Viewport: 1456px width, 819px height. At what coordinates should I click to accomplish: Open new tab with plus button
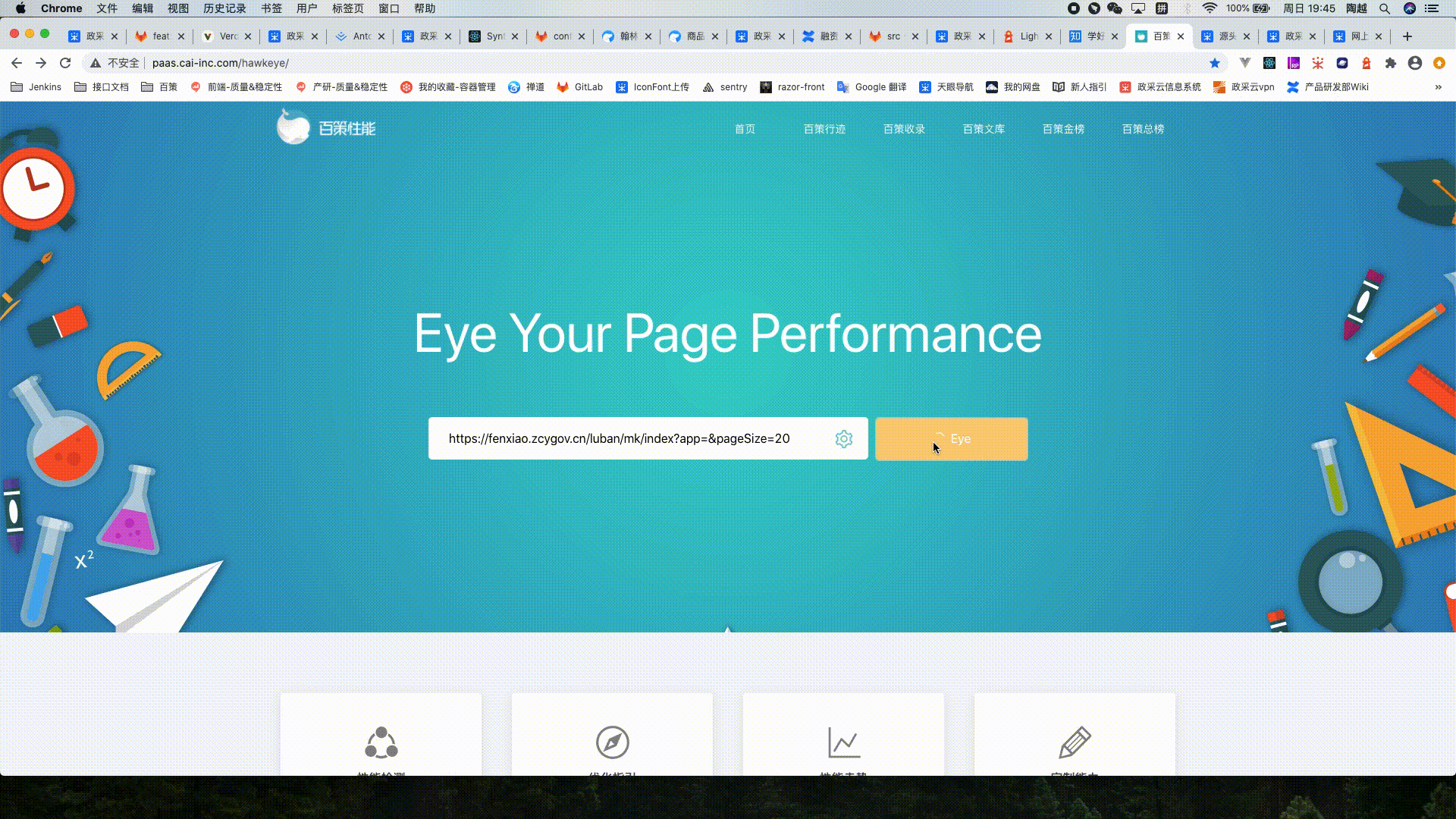tap(1407, 36)
